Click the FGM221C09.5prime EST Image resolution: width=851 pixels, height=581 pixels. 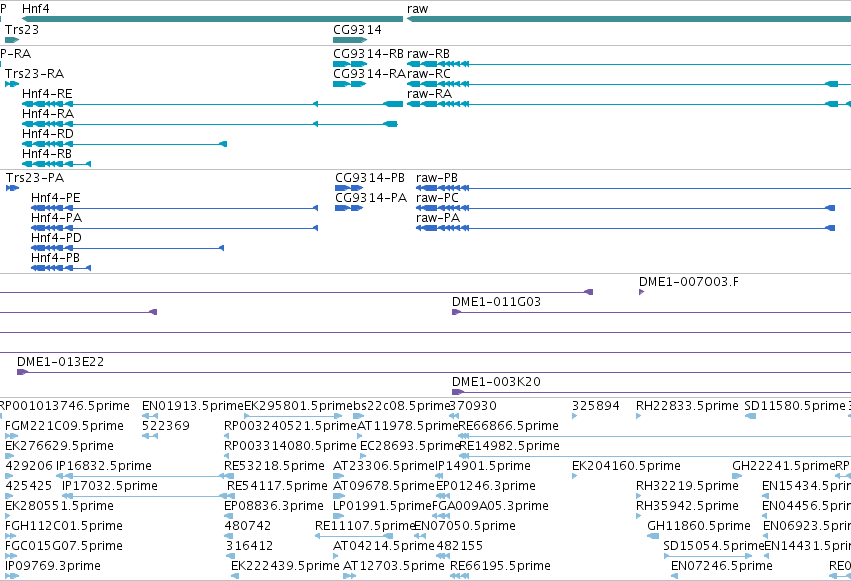pyautogui.click(x=64, y=426)
